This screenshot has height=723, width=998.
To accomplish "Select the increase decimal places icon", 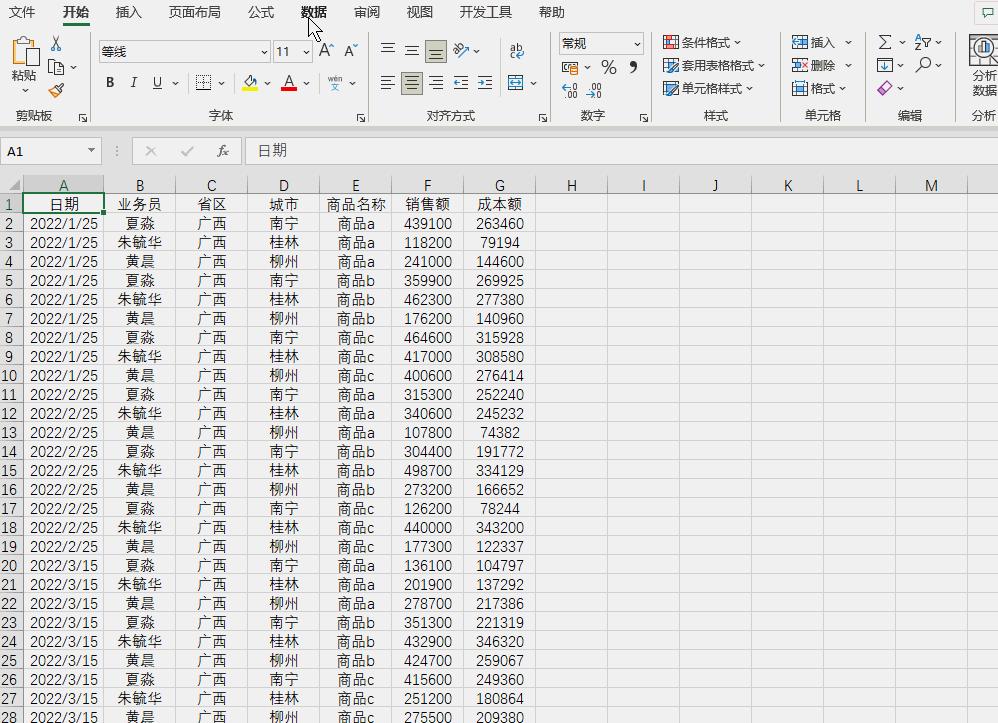I will coord(569,90).
